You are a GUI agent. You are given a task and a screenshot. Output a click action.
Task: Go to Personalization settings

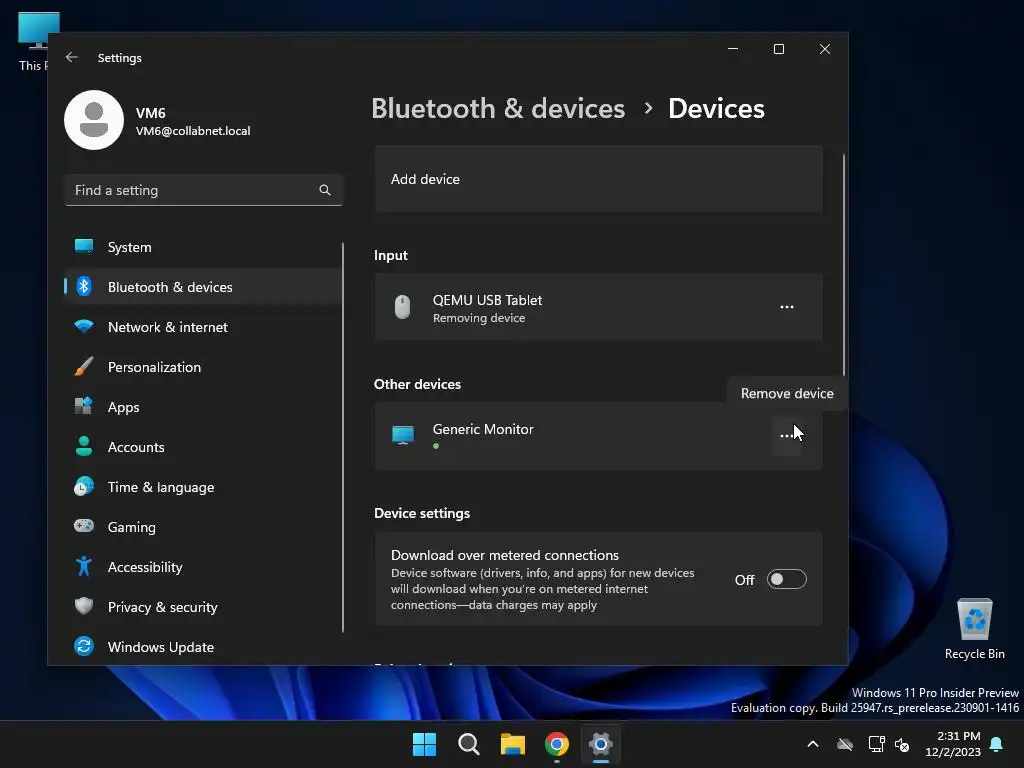click(x=202, y=367)
